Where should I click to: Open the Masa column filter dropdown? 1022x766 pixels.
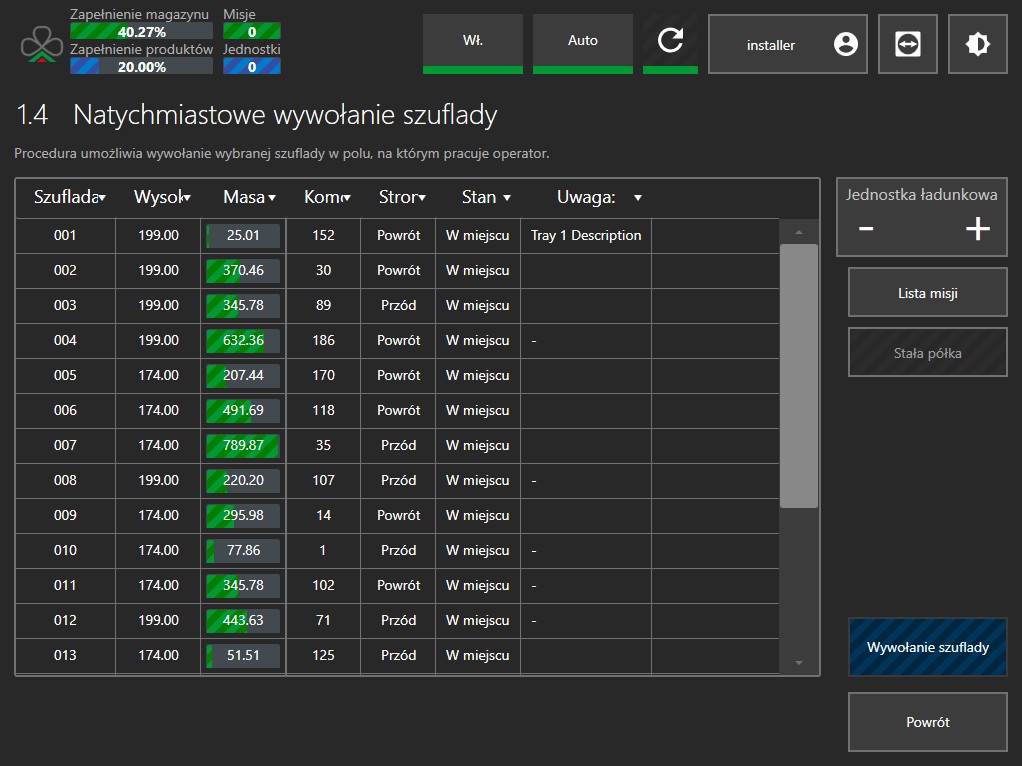[x=272, y=198]
